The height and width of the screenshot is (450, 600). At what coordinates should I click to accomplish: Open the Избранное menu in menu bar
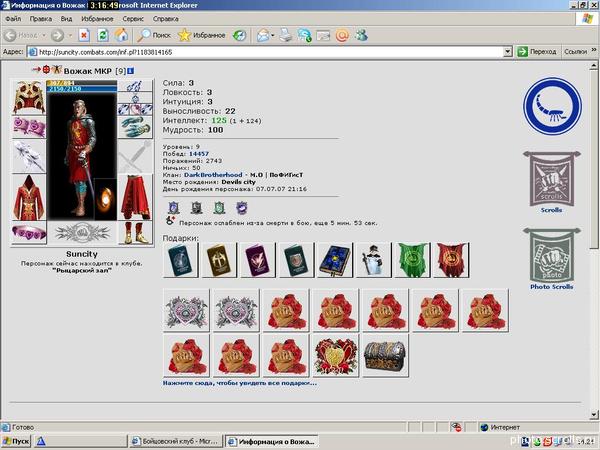[97, 18]
